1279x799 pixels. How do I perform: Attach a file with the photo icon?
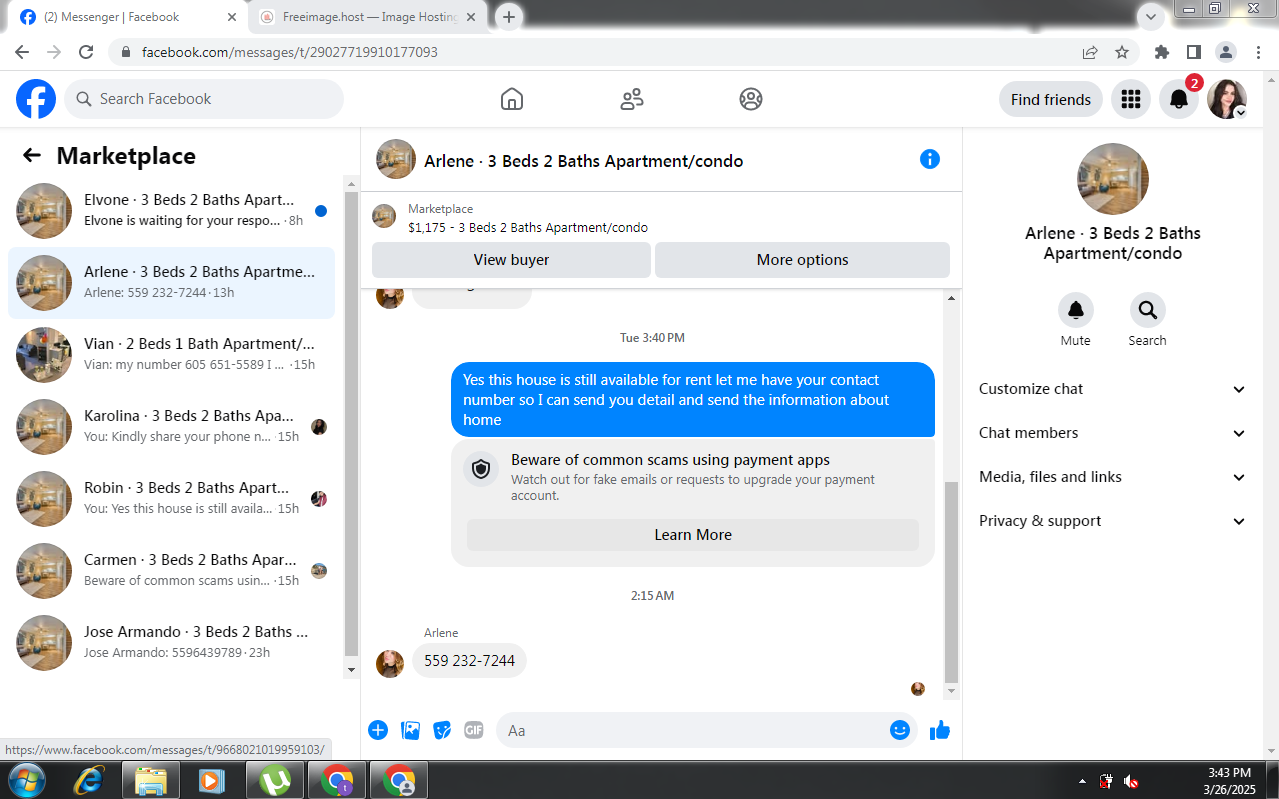pos(410,730)
